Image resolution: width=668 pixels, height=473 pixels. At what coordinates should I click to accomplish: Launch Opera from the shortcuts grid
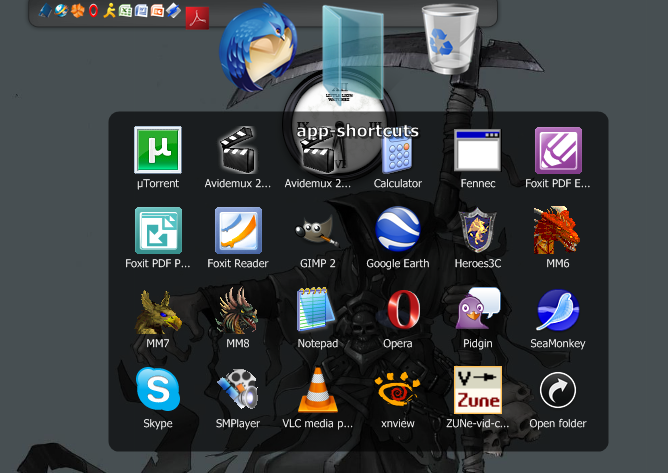point(403,309)
